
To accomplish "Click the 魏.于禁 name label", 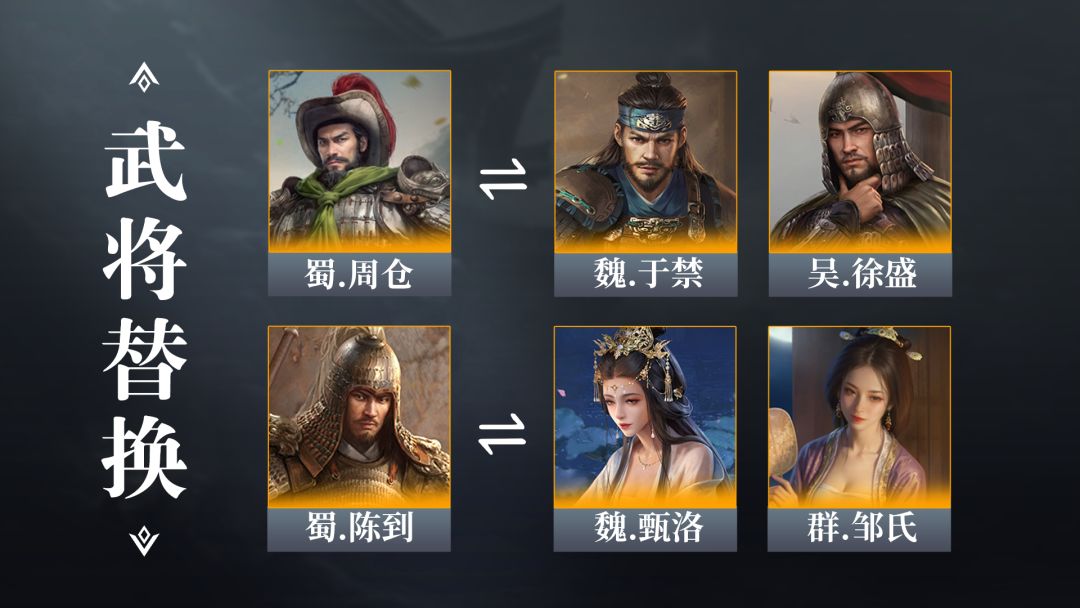I will coord(645,274).
